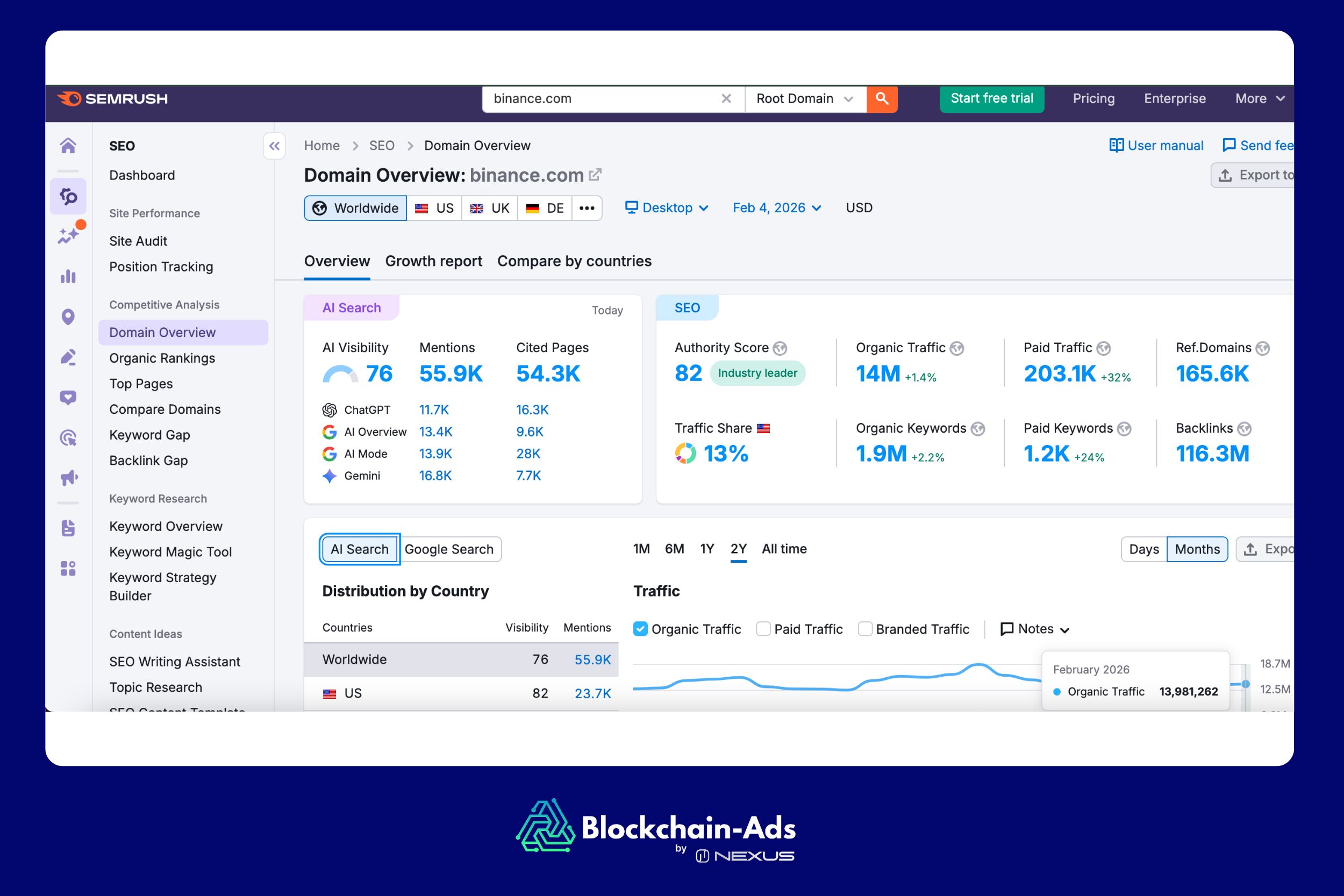Image resolution: width=1344 pixels, height=896 pixels.
Task: Click the February 2026 chart data point
Action: pos(1246,684)
